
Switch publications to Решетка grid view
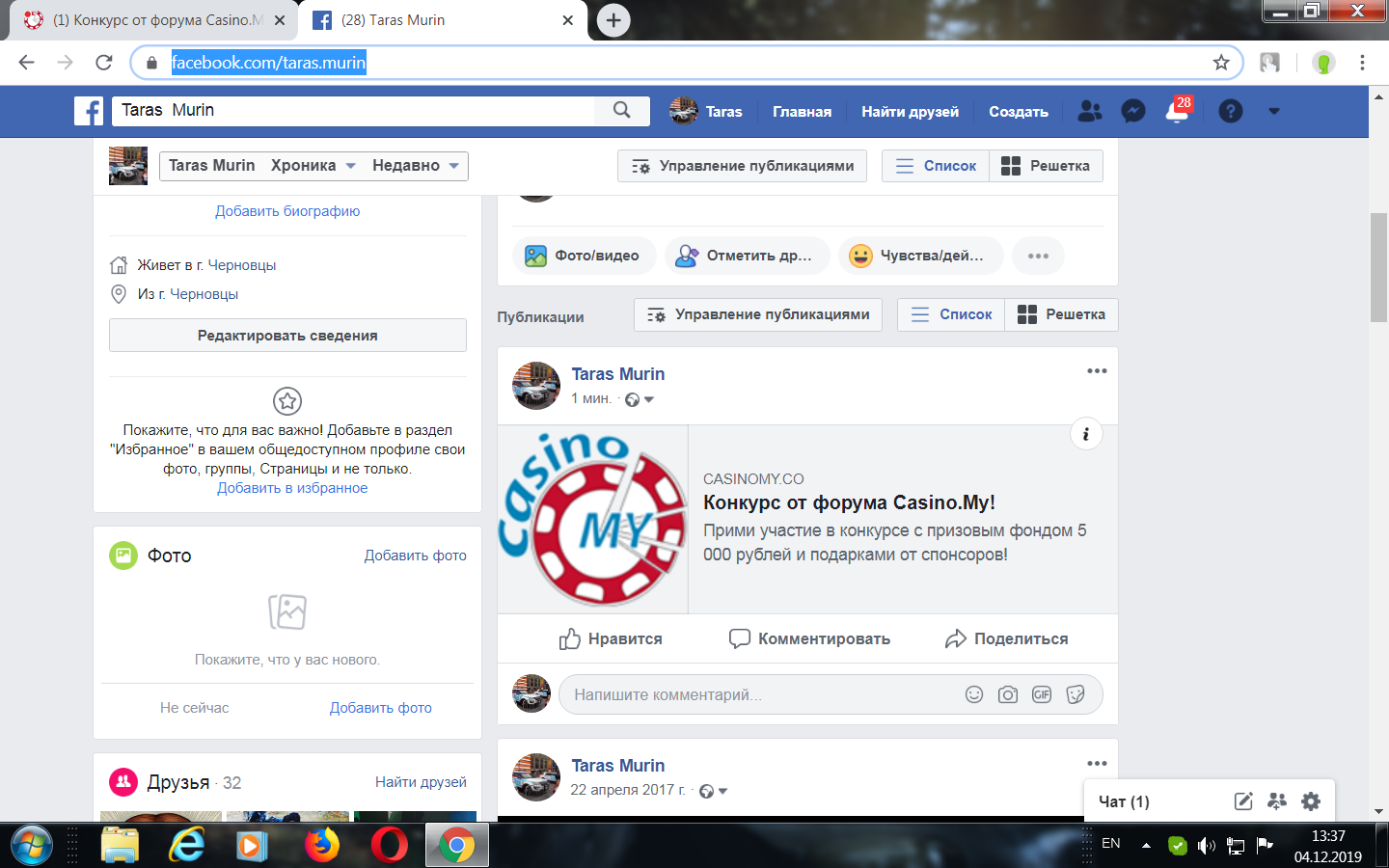tap(1061, 314)
